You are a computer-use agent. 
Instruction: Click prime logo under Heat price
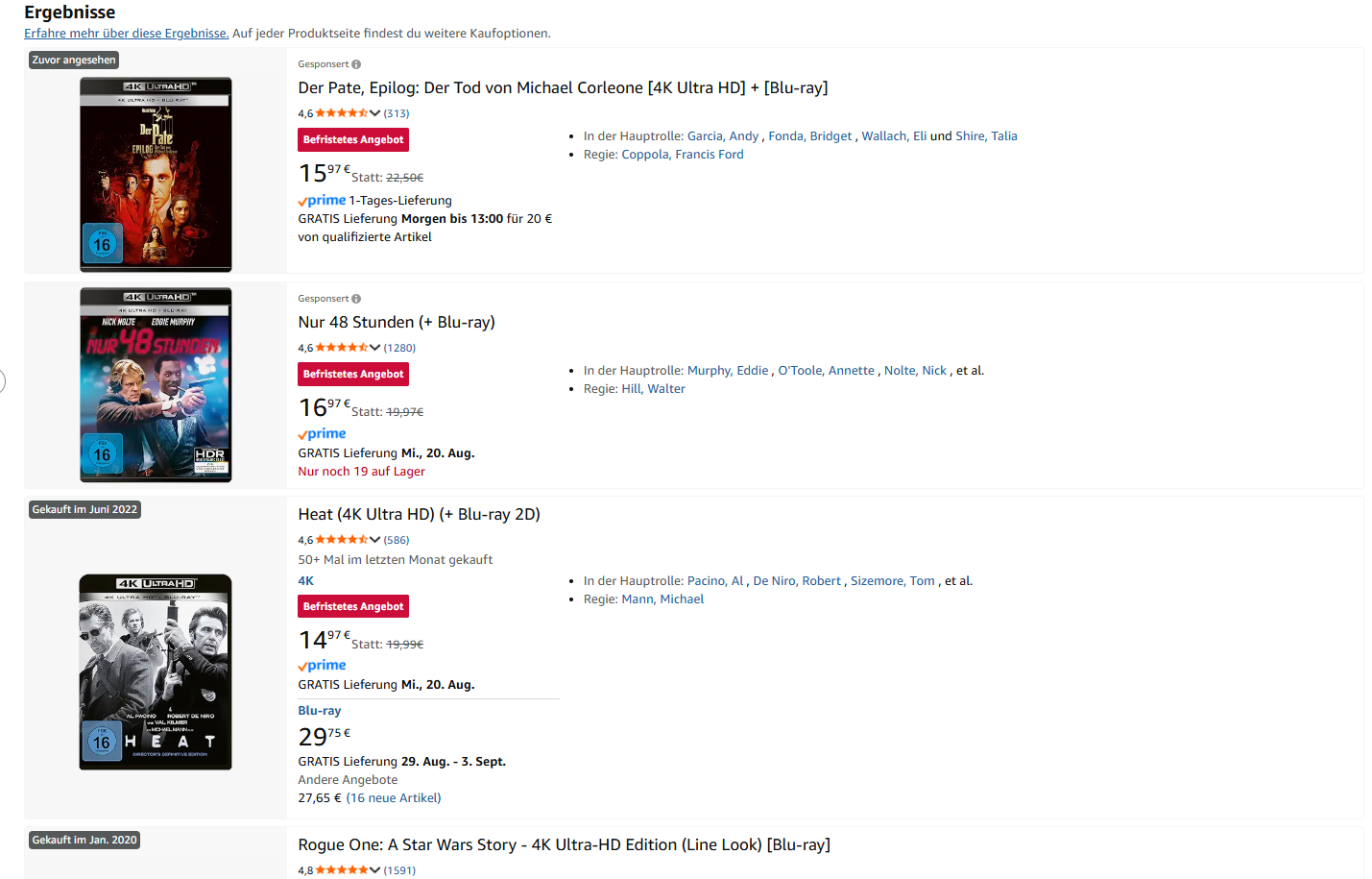pyautogui.click(x=322, y=666)
